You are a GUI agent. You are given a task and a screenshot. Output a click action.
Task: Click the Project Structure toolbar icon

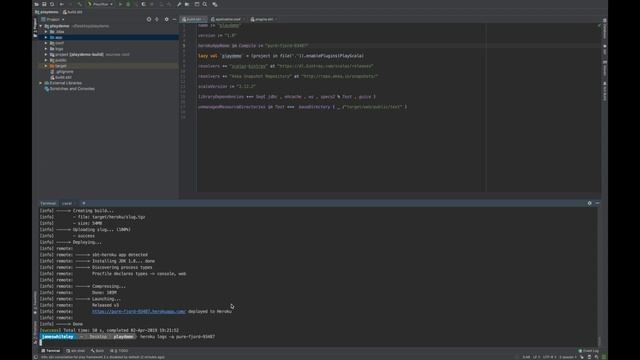tap(187, 4)
